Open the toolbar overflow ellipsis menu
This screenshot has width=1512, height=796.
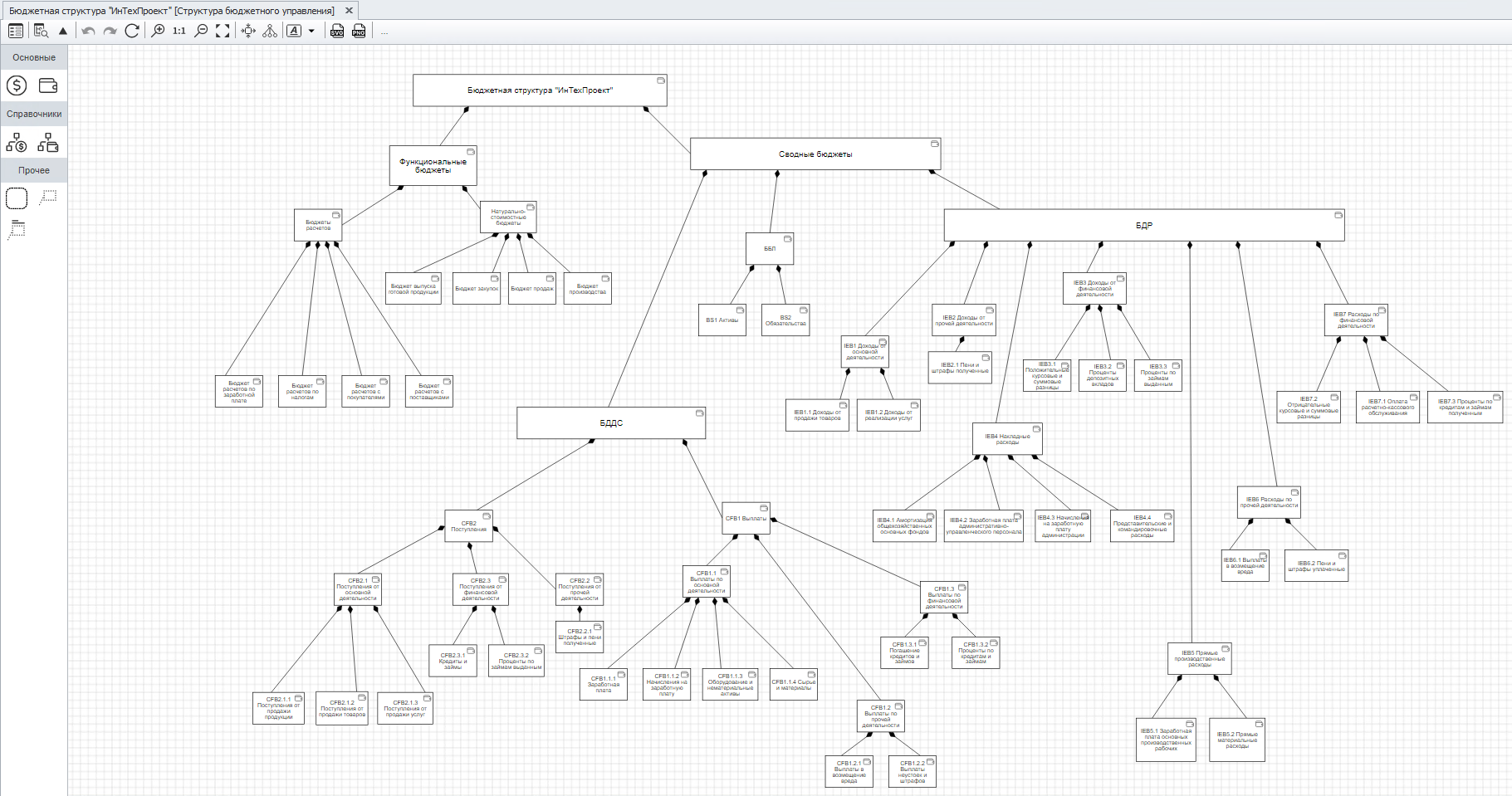(384, 32)
